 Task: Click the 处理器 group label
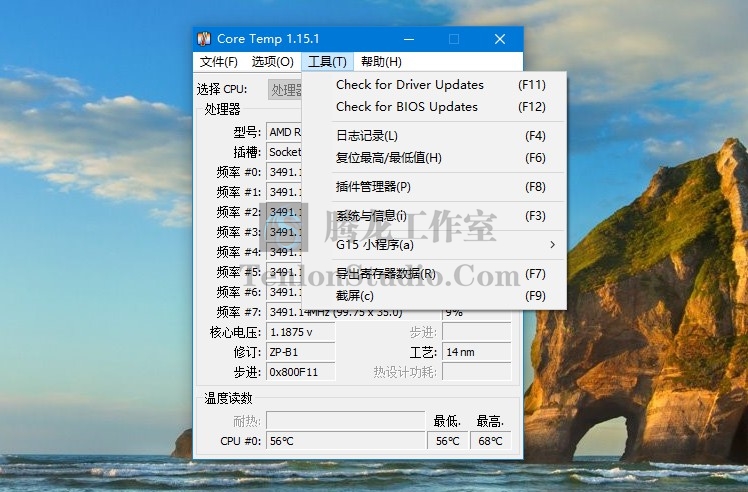tap(222, 110)
